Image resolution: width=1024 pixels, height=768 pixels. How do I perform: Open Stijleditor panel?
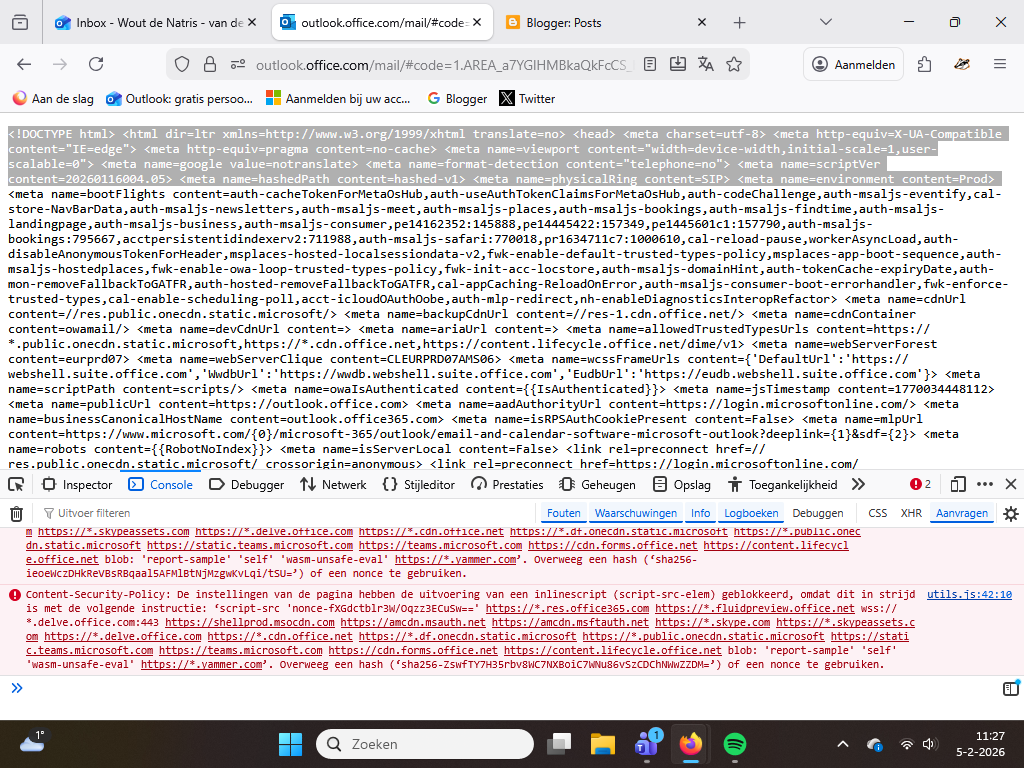coord(419,485)
